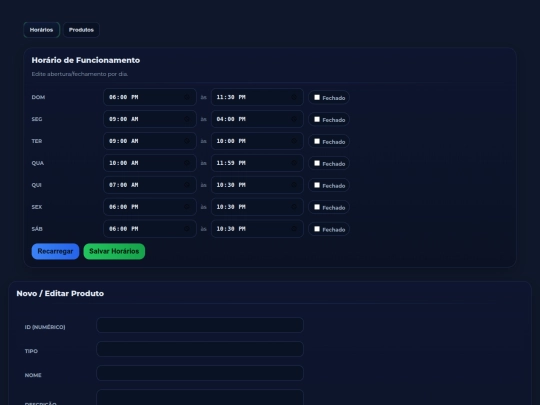Click the SÁB day label
This screenshot has height=405, width=540.
tap(37, 229)
